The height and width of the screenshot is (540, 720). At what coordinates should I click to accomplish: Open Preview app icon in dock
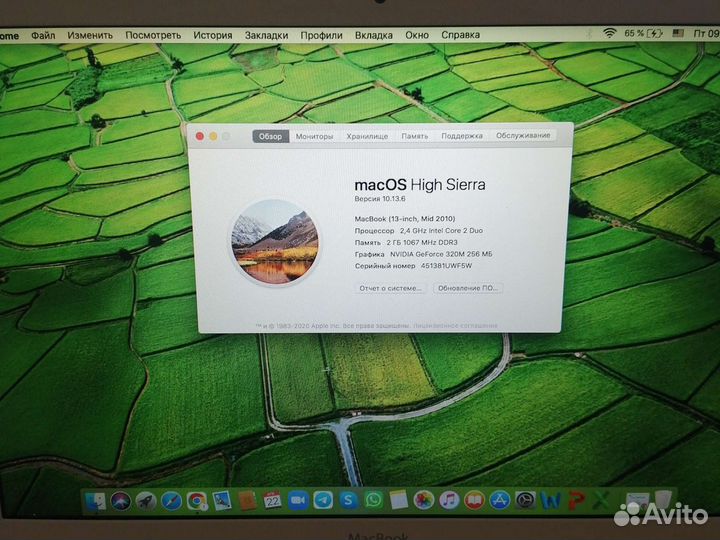[x=222, y=501]
